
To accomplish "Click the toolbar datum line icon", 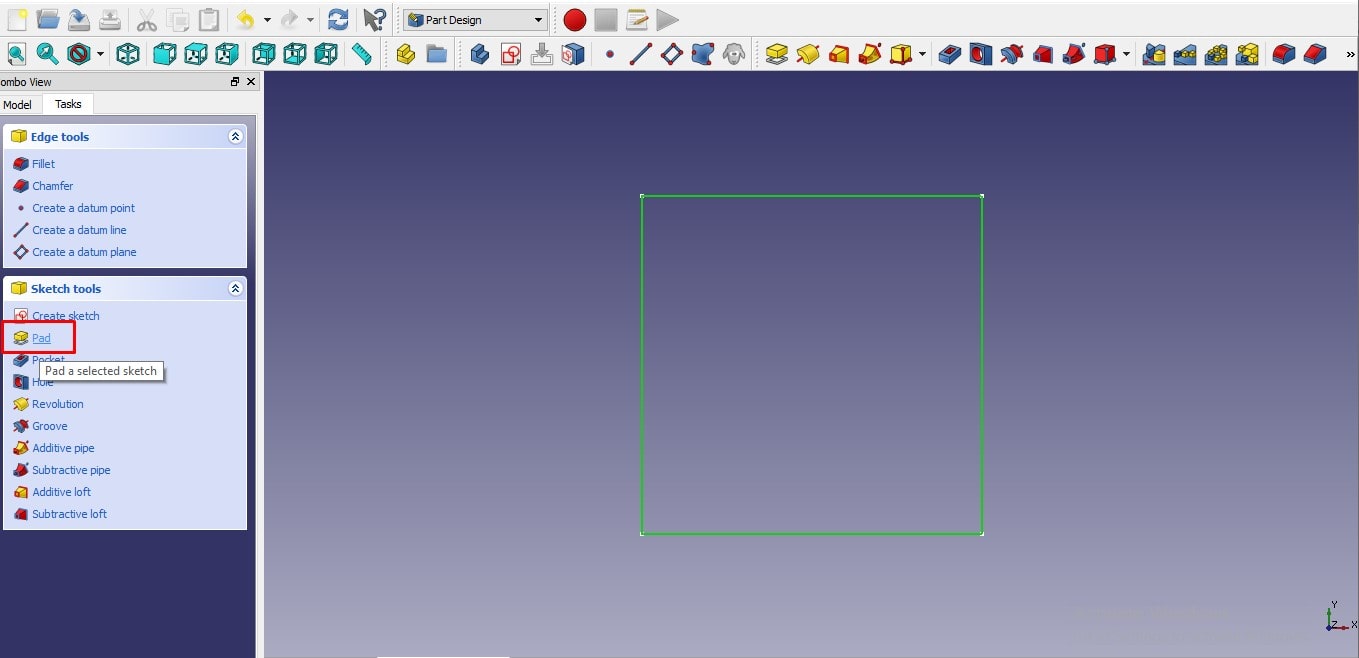I will click(x=641, y=54).
